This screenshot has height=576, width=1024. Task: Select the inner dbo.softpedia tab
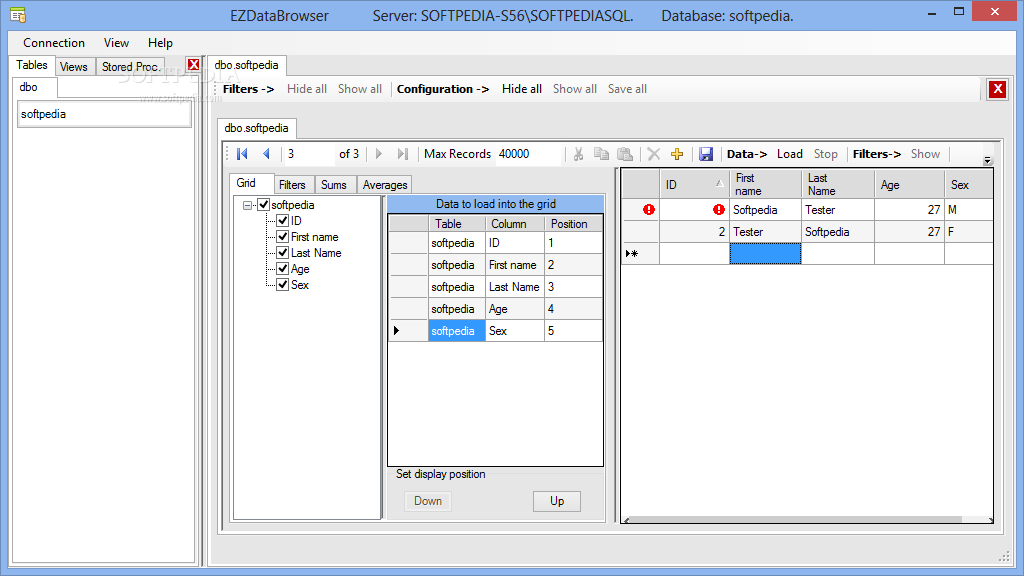pyautogui.click(x=257, y=128)
